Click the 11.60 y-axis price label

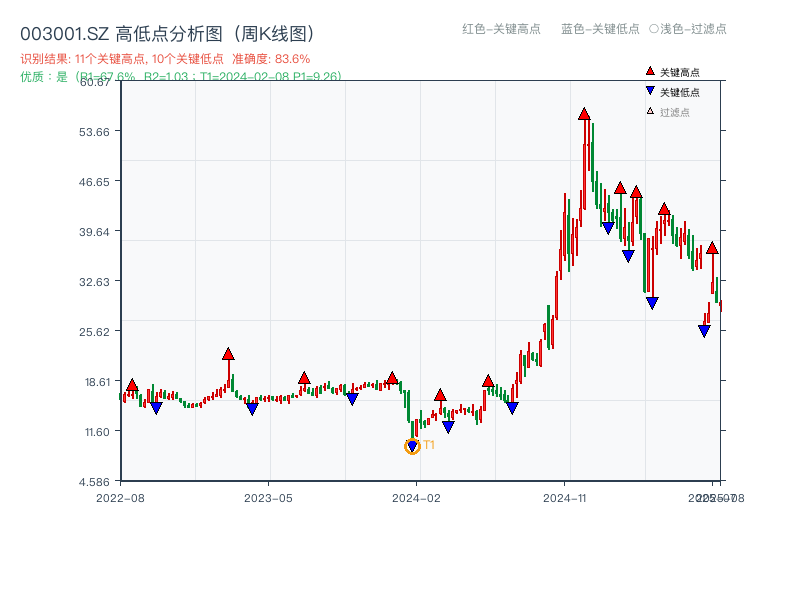pos(97,432)
